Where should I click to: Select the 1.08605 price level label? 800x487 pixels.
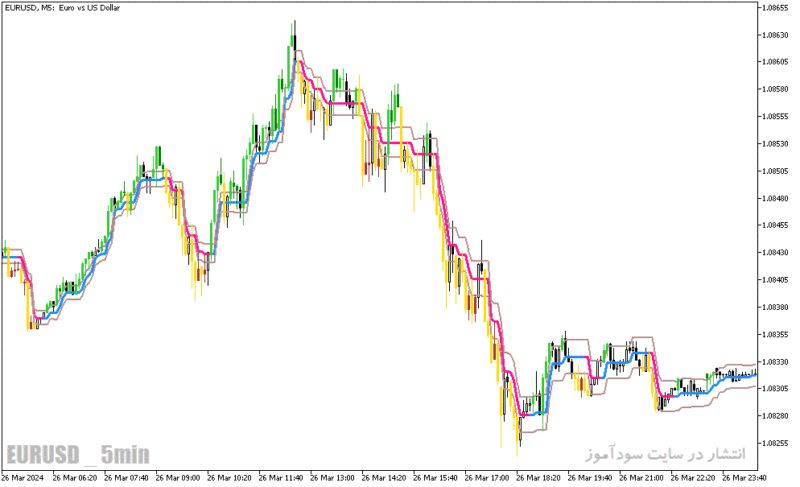click(774, 62)
